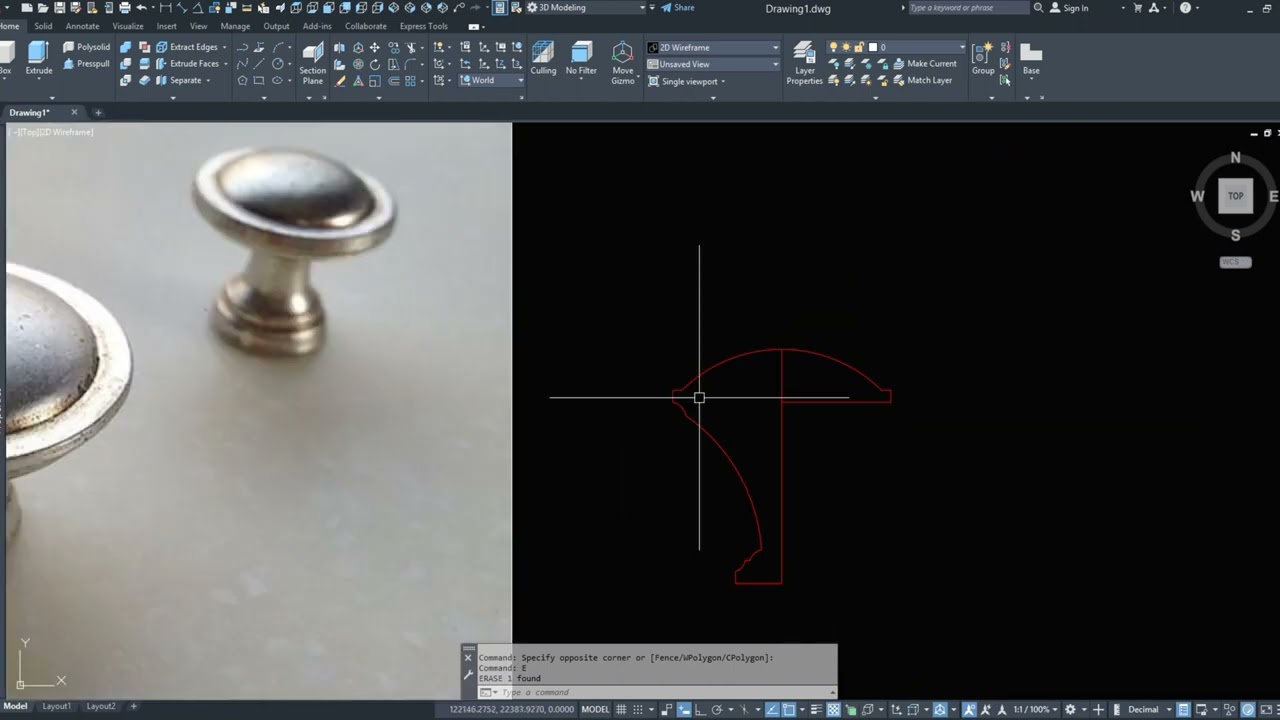Screen dimensions: 1280x720
Task: Click the Help question mark icon
Action: coord(1185,8)
